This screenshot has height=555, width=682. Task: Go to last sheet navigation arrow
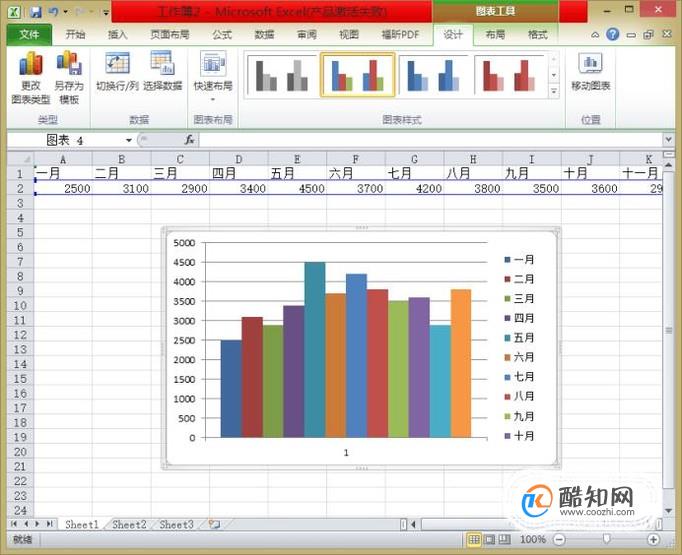click(x=49, y=524)
